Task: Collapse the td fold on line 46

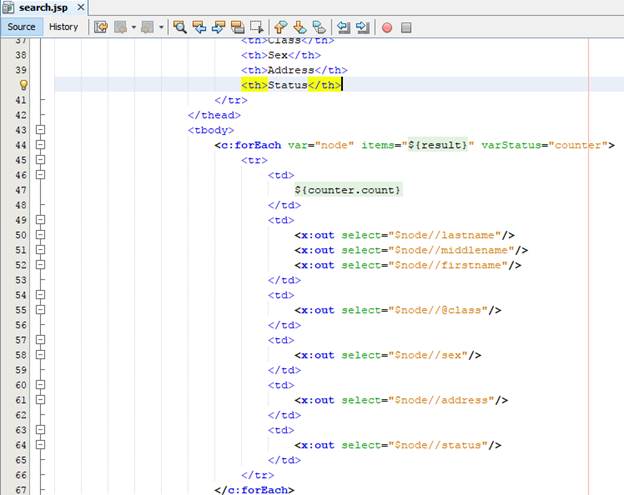Action: point(40,174)
